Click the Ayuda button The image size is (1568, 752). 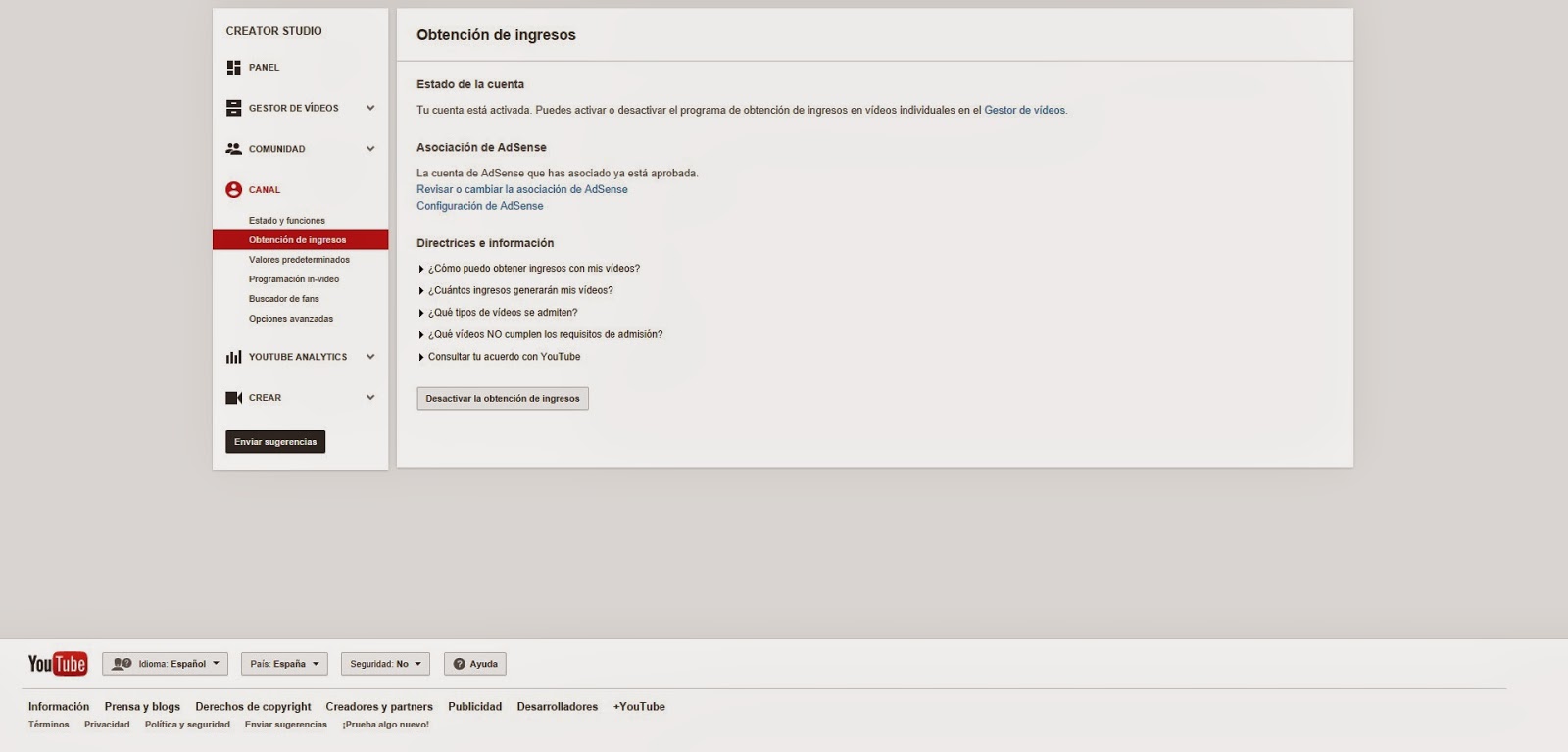click(475, 664)
